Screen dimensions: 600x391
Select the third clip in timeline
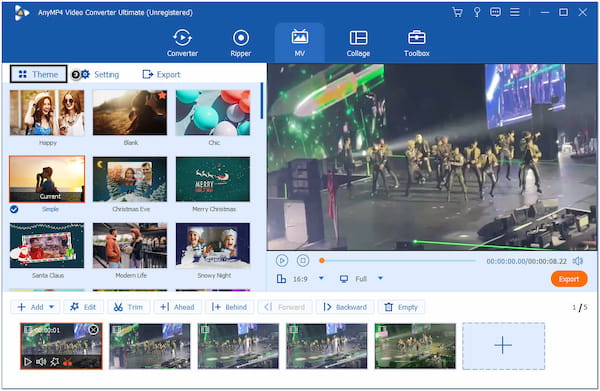pos(238,346)
